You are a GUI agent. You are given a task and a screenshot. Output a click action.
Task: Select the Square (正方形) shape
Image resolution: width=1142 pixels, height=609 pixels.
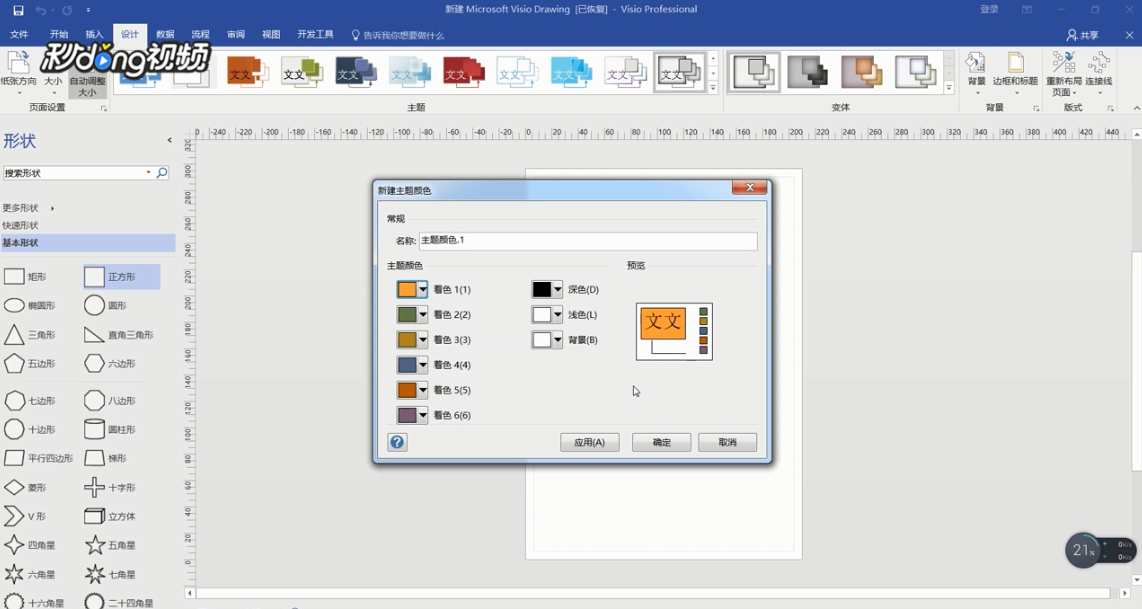tap(121, 277)
